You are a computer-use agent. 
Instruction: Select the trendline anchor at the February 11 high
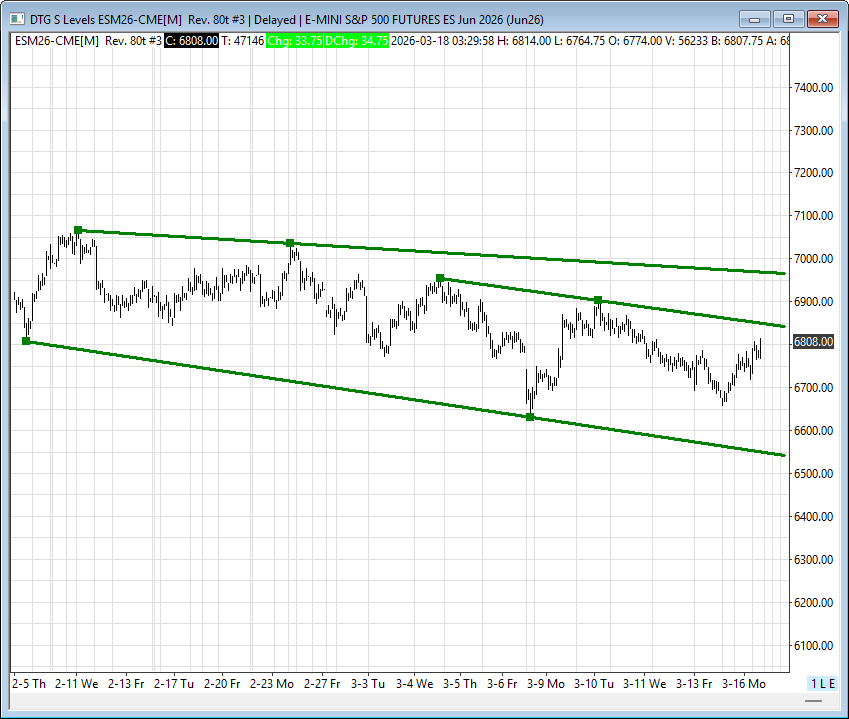[78, 230]
